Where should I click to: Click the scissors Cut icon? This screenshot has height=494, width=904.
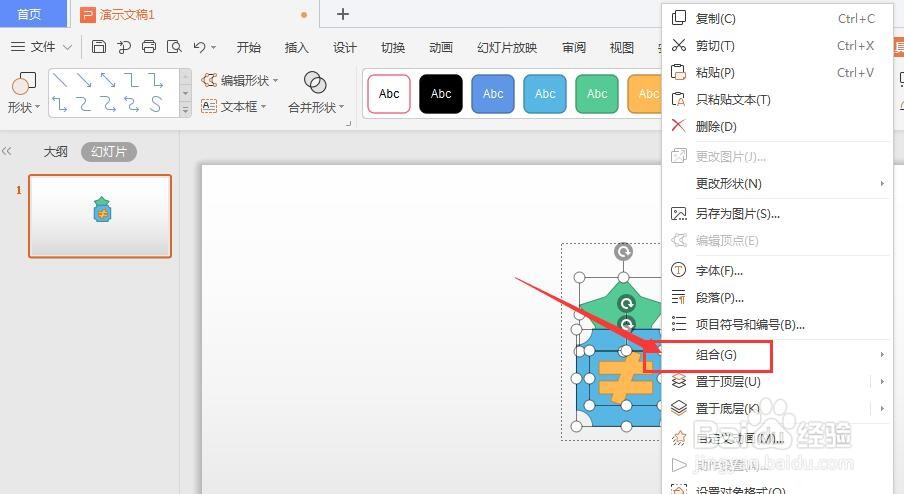679,45
